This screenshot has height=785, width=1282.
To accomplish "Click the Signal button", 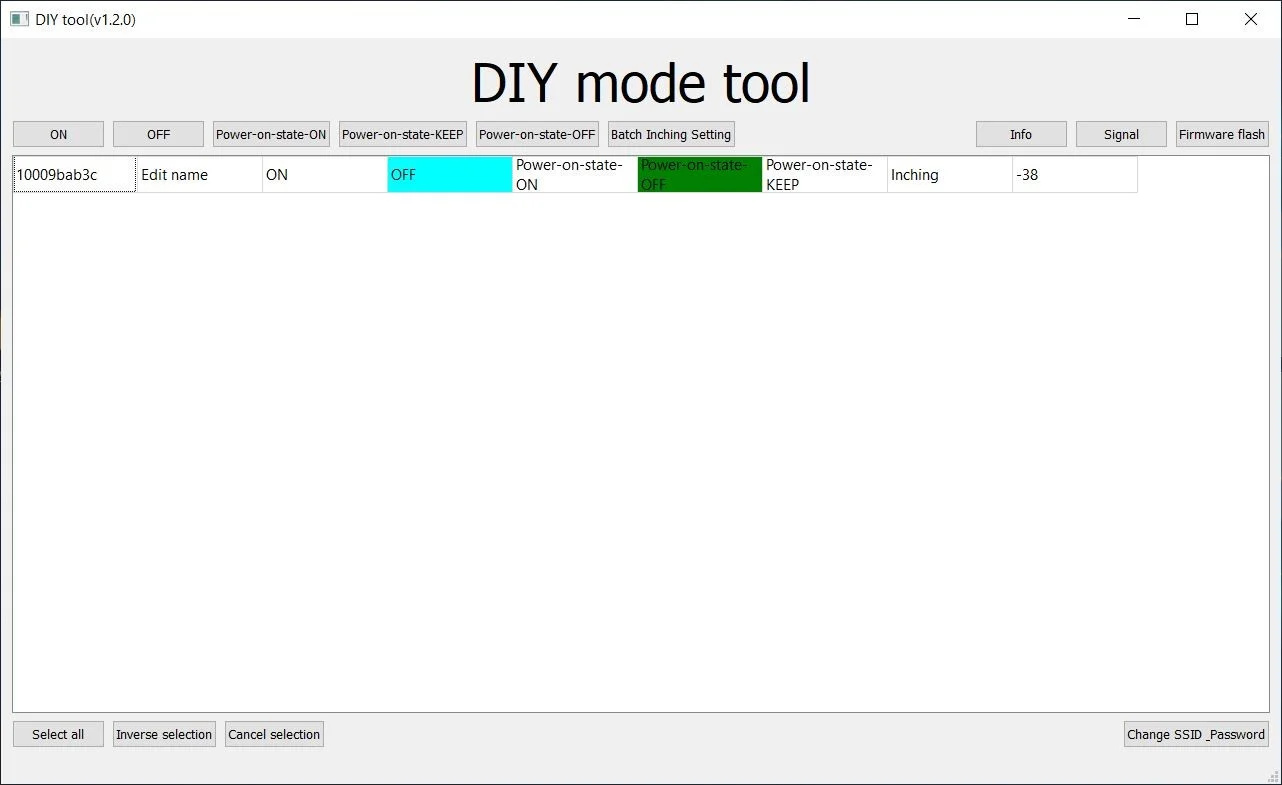I will tap(1121, 134).
